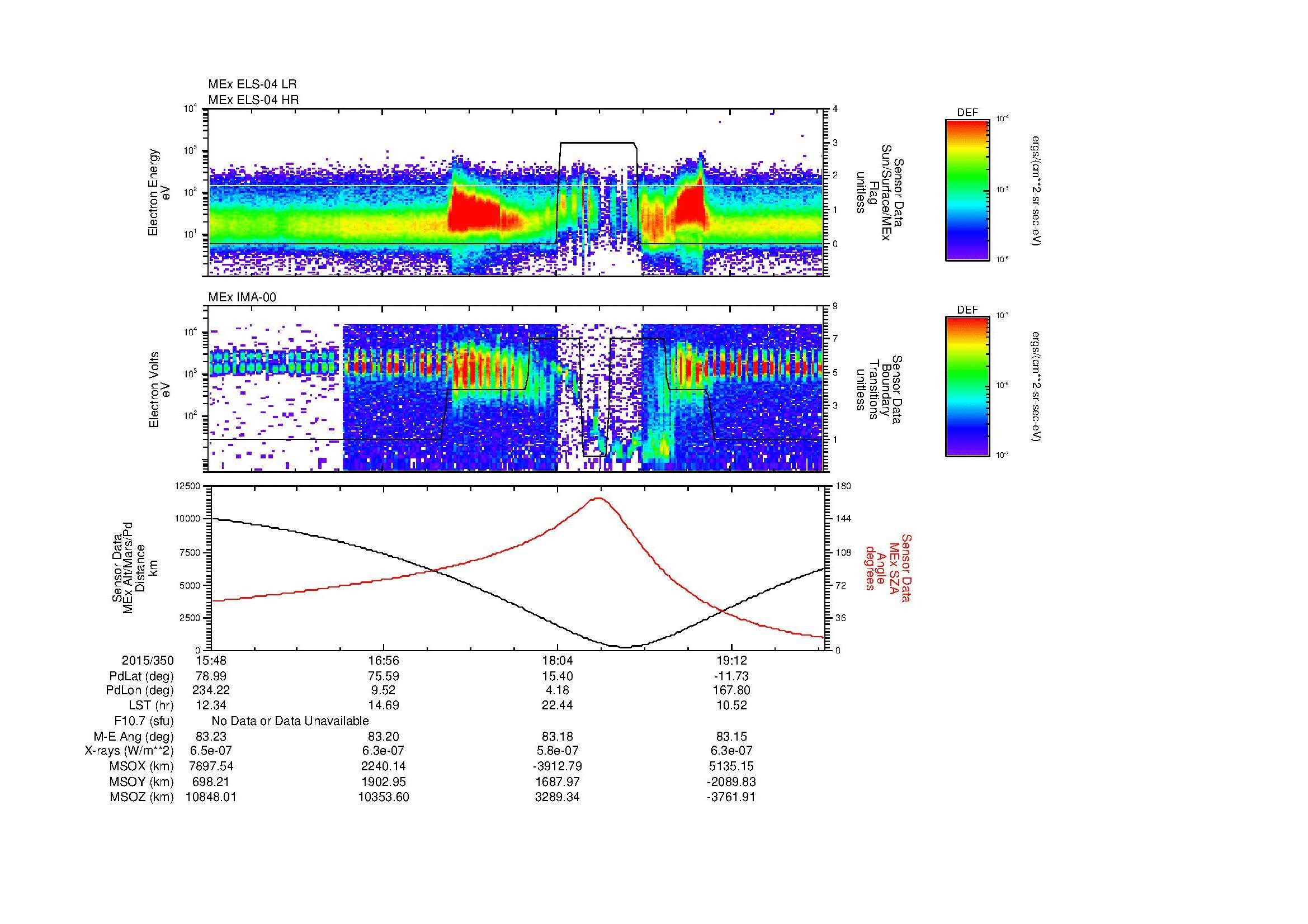
Task: Click the altitude curve minimum point
Action: [625, 647]
